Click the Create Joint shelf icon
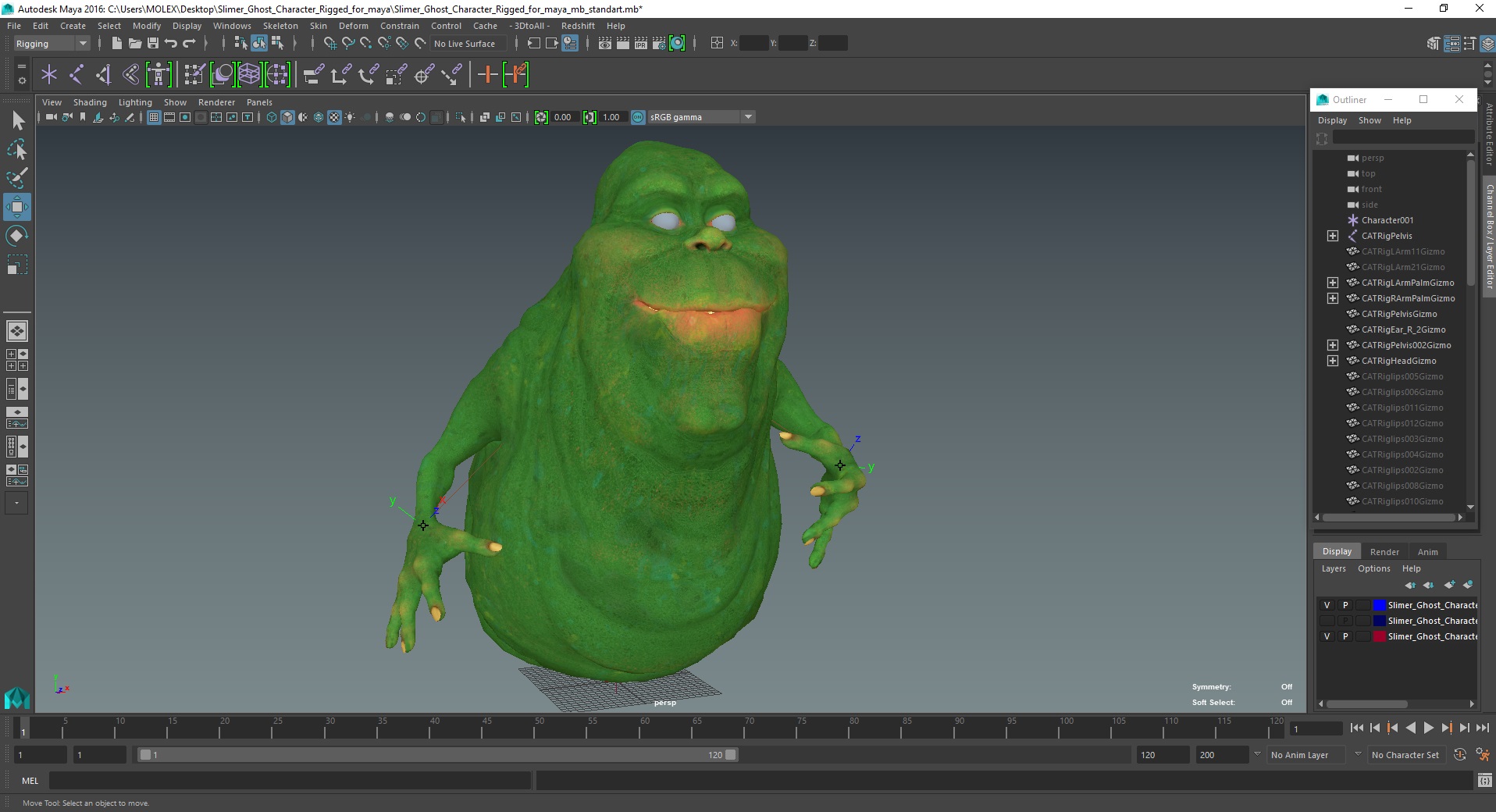The width and height of the screenshot is (1496, 812). [77, 74]
